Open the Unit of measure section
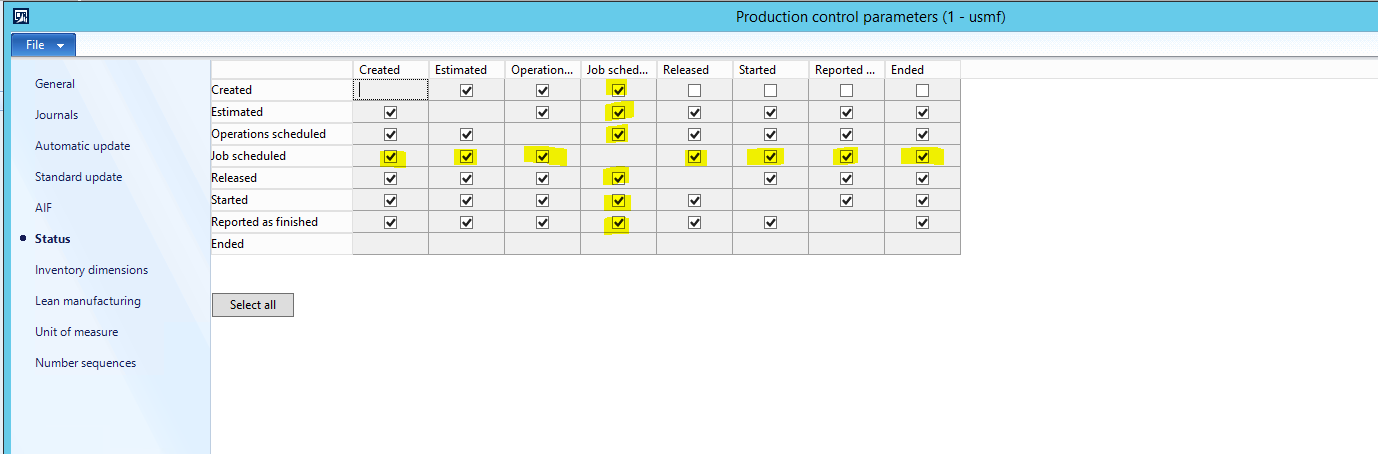This screenshot has width=1378, height=454. (x=76, y=332)
